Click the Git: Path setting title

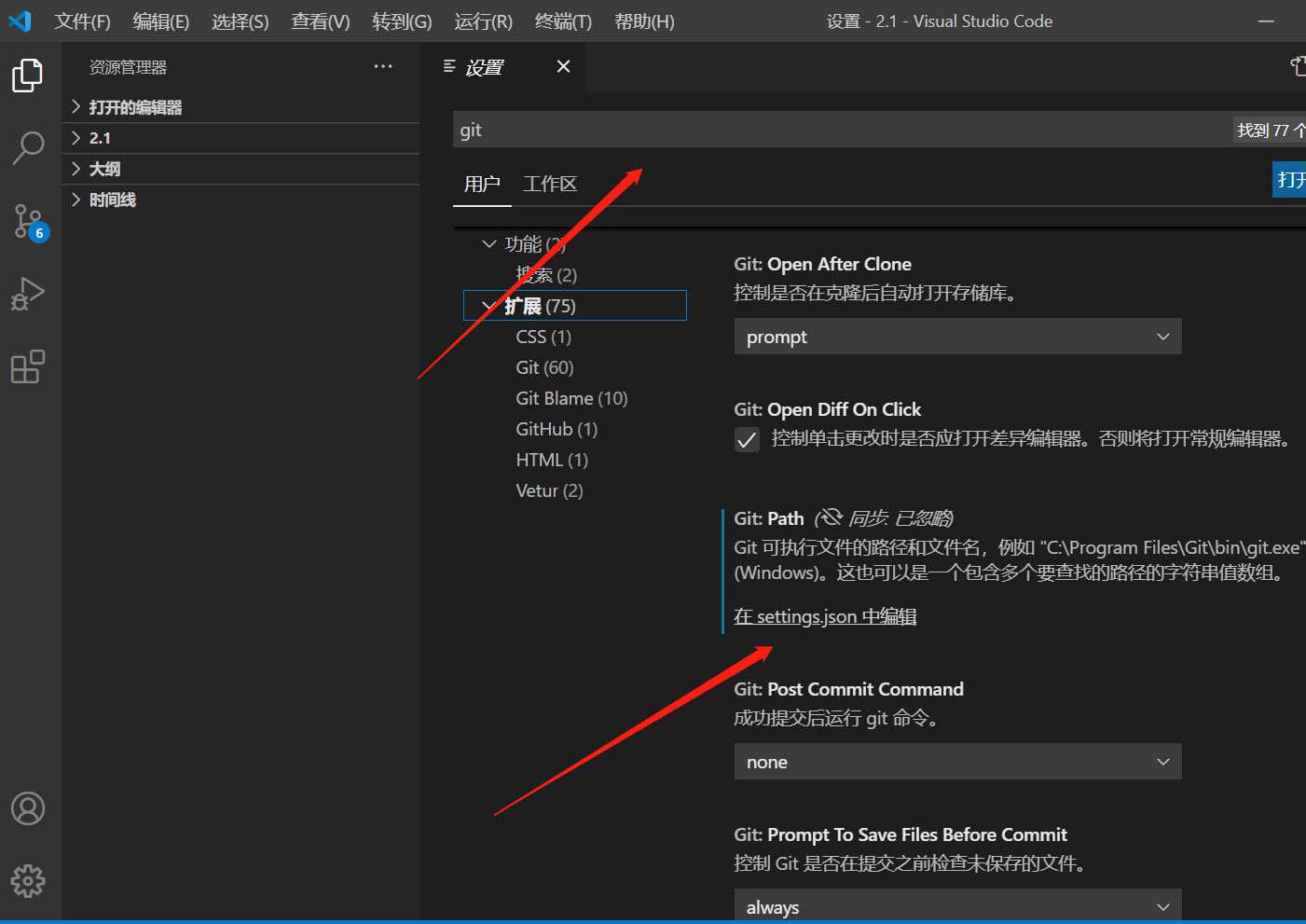pyautogui.click(x=769, y=518)
